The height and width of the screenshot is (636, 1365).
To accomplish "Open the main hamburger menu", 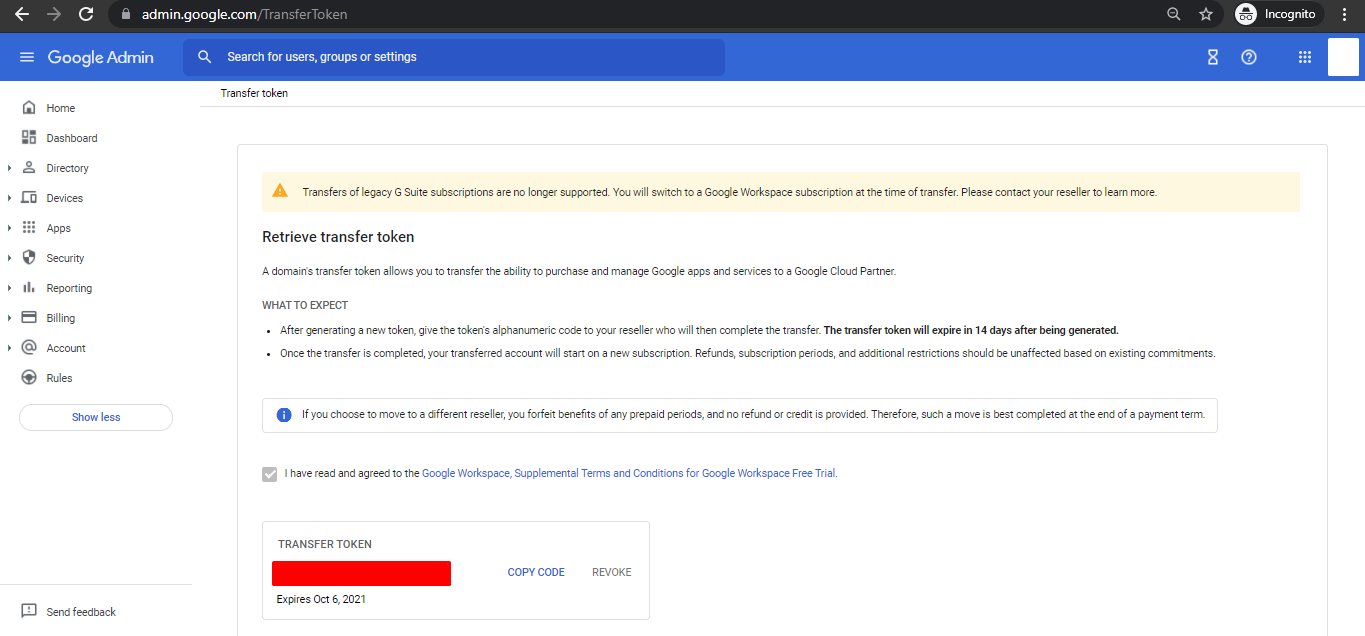I will [x=27, y=57].
